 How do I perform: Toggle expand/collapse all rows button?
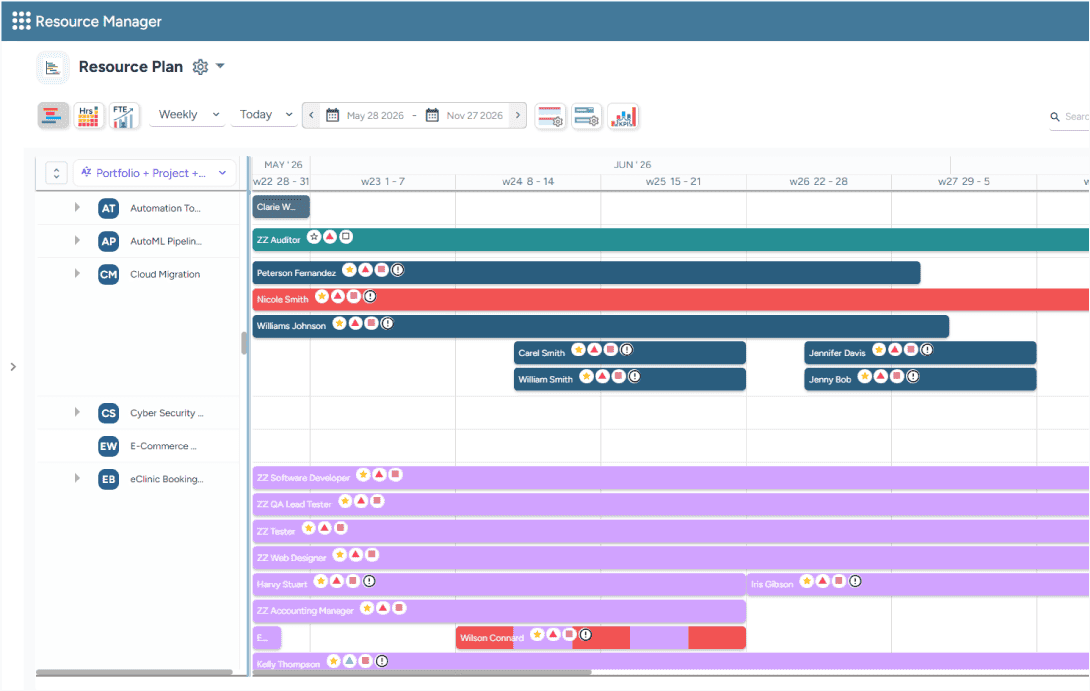pos(56,172)
